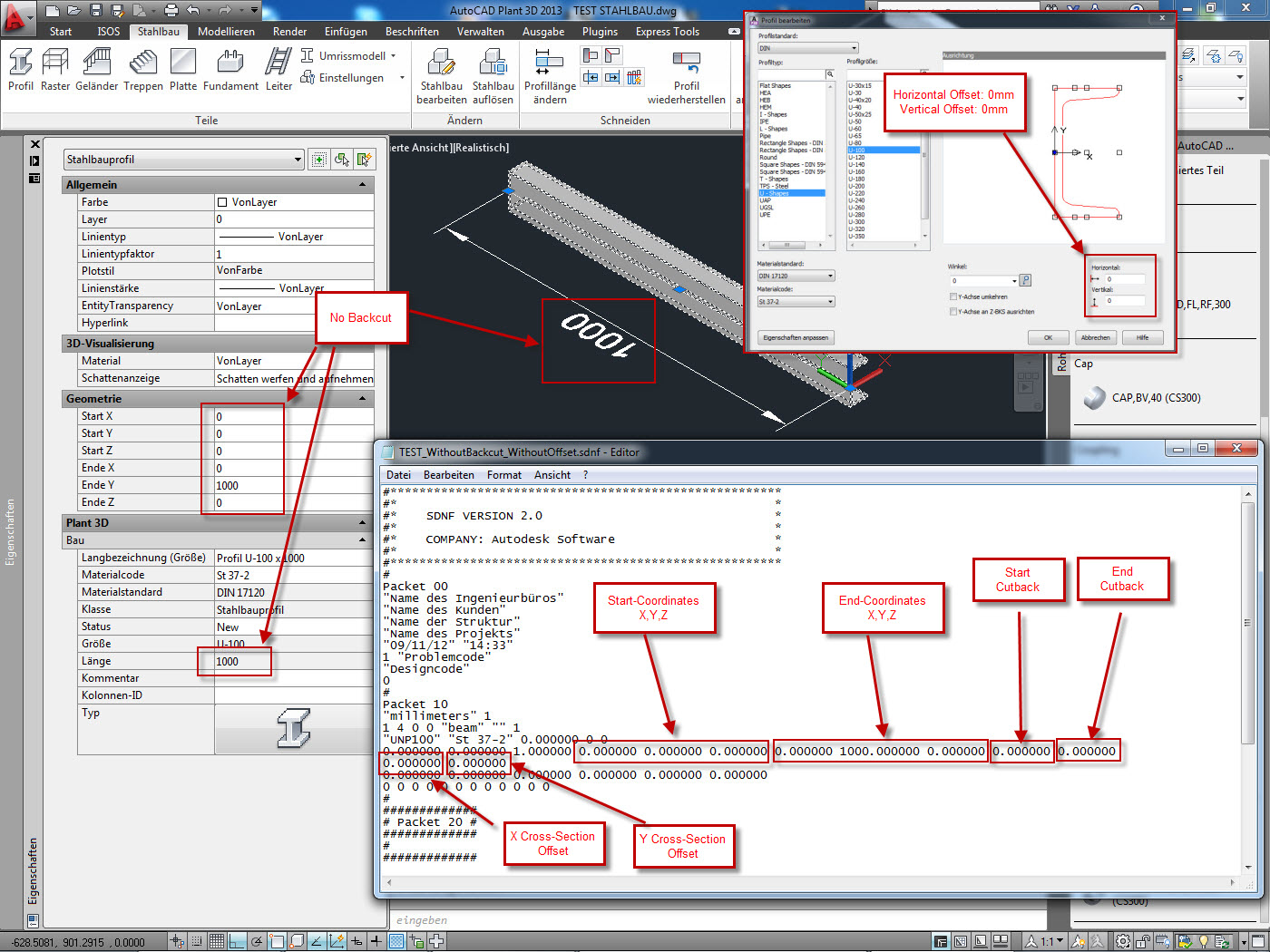Switch to the ISOS ribbon tab

point(109,31)
